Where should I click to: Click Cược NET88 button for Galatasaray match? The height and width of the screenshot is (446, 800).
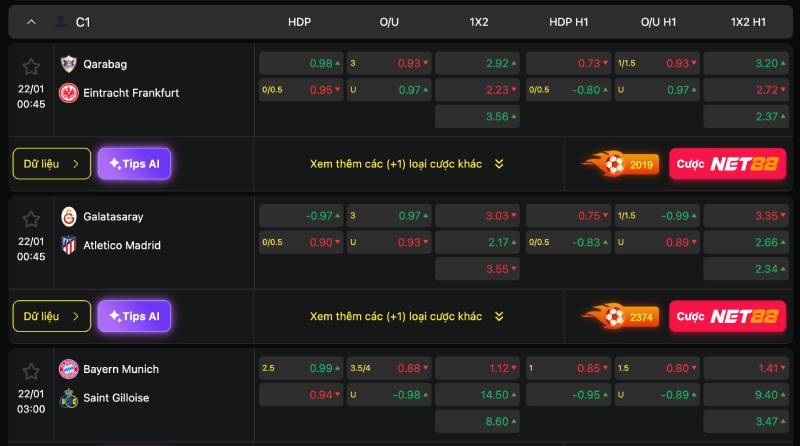click(728, 316)
